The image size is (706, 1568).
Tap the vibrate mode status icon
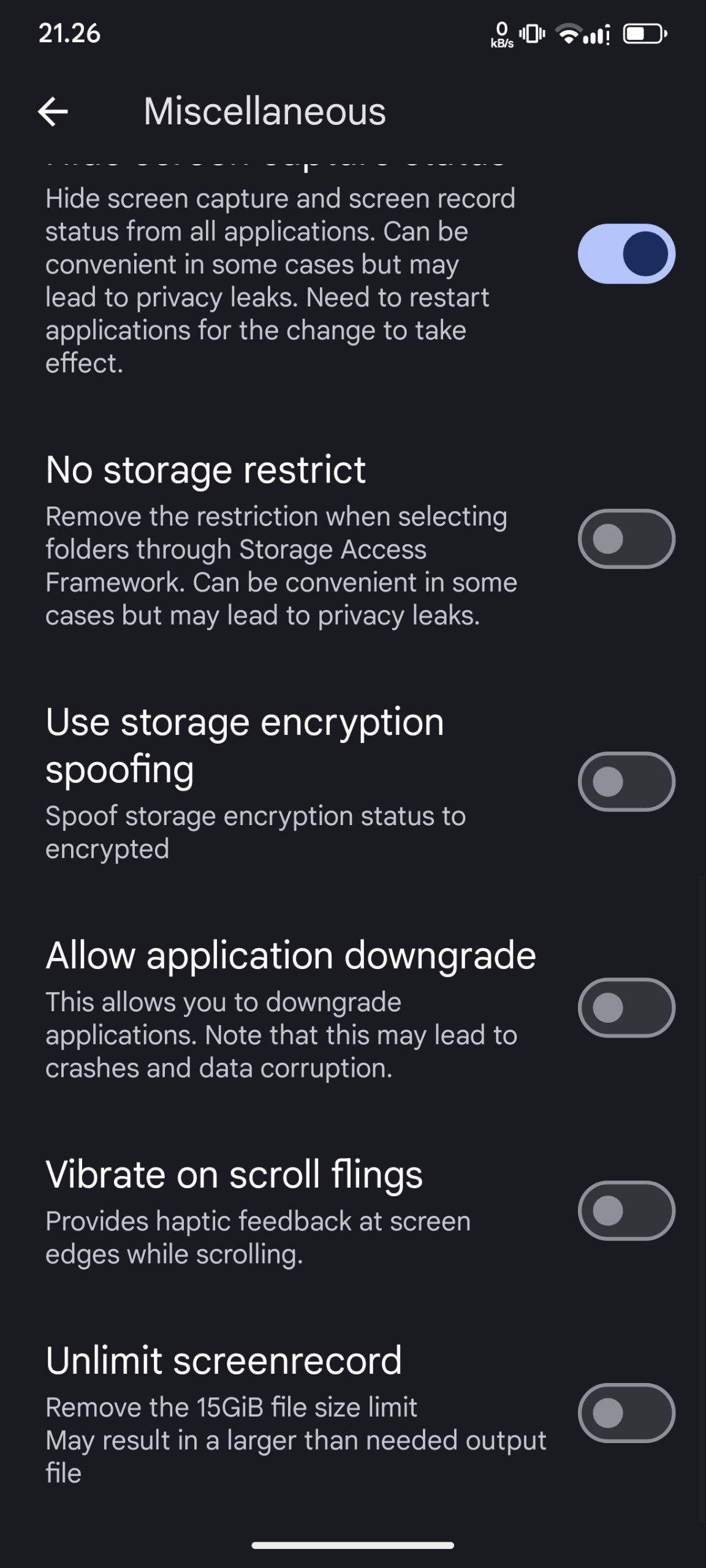[532, 34]
